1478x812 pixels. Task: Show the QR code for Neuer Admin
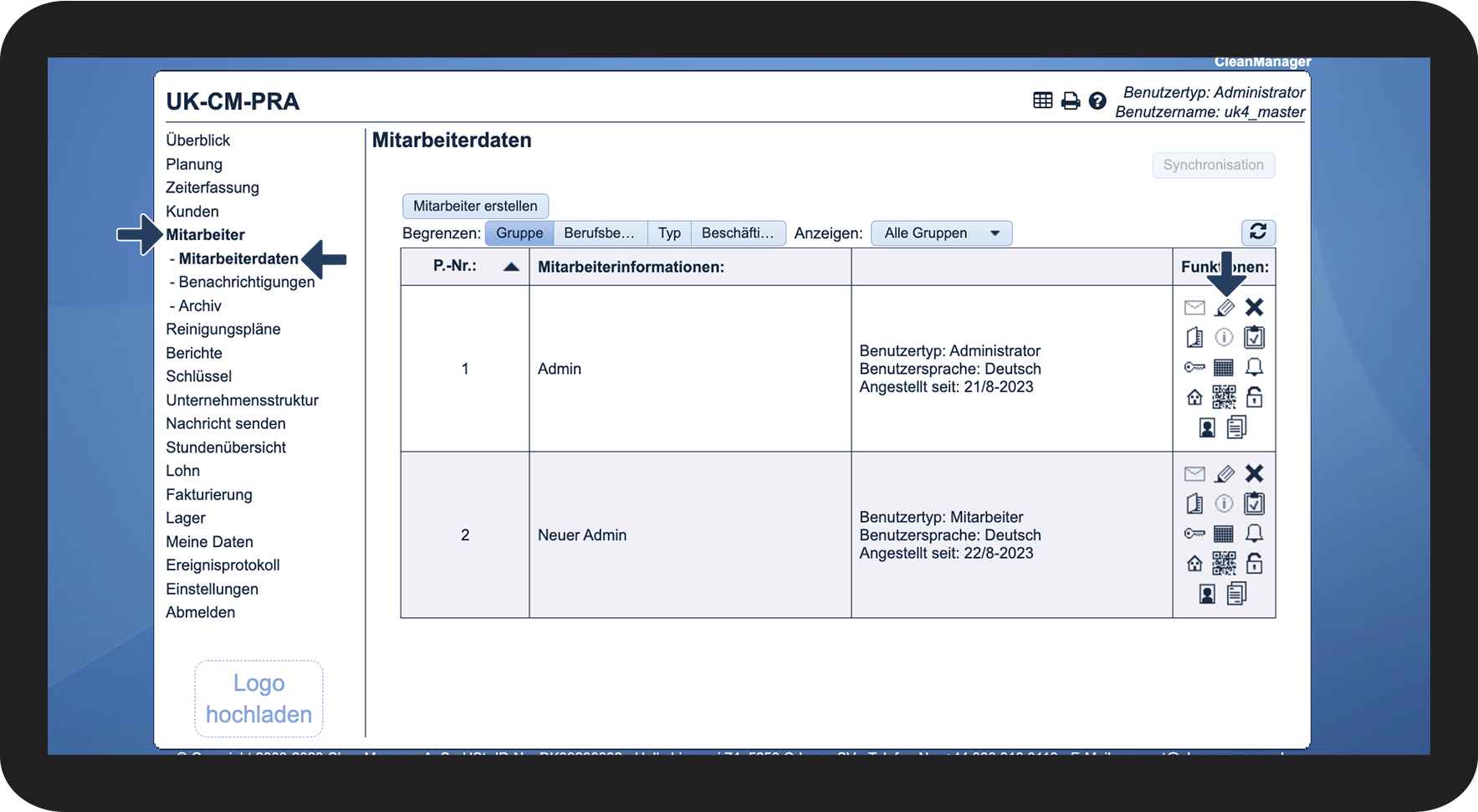pyautogui.click(x=1224, y=564)
